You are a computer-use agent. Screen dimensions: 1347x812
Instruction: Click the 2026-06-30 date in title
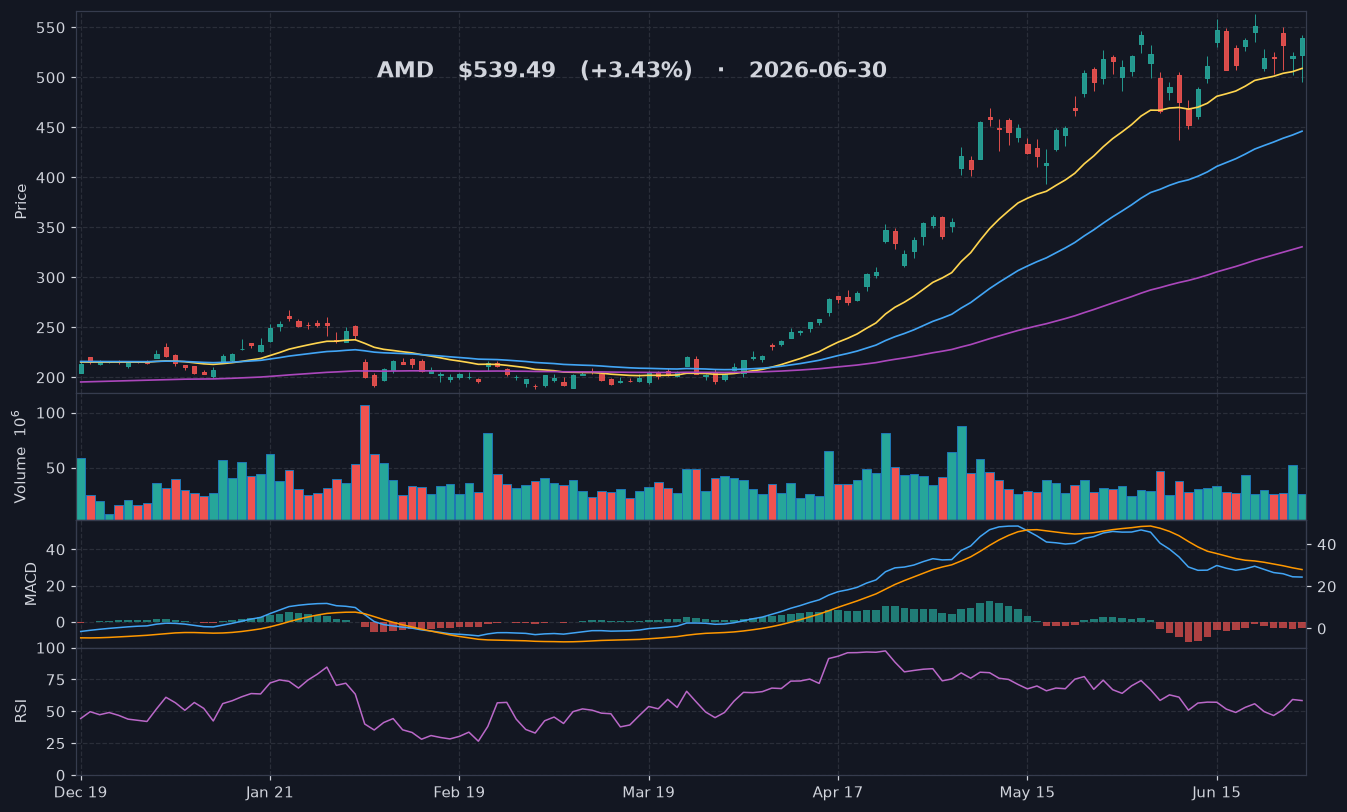[x=818, y=71]
